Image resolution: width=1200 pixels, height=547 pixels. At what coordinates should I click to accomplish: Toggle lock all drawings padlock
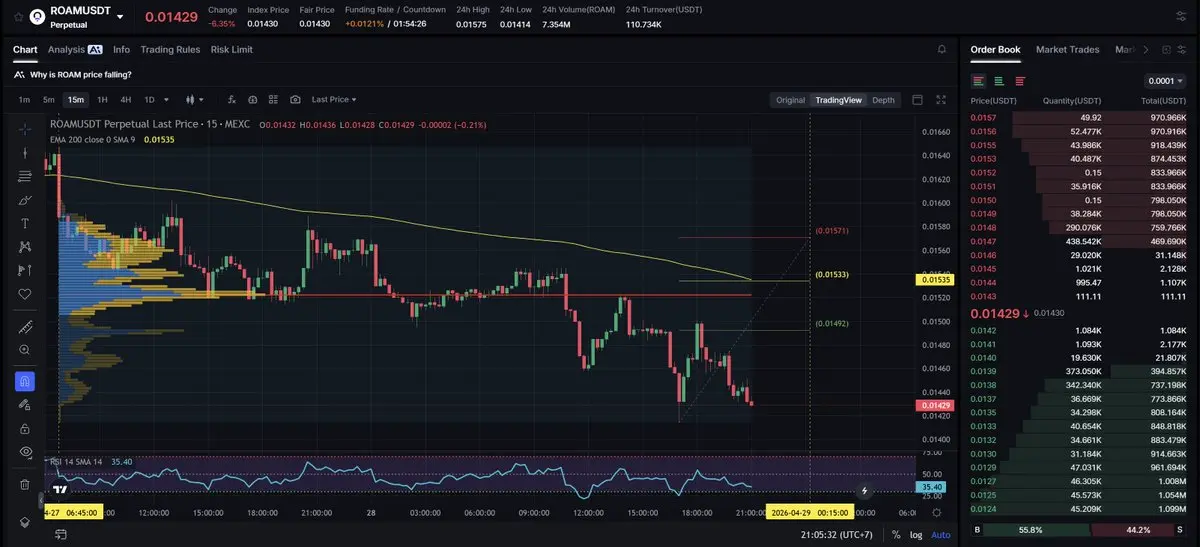tap(25, 428)
